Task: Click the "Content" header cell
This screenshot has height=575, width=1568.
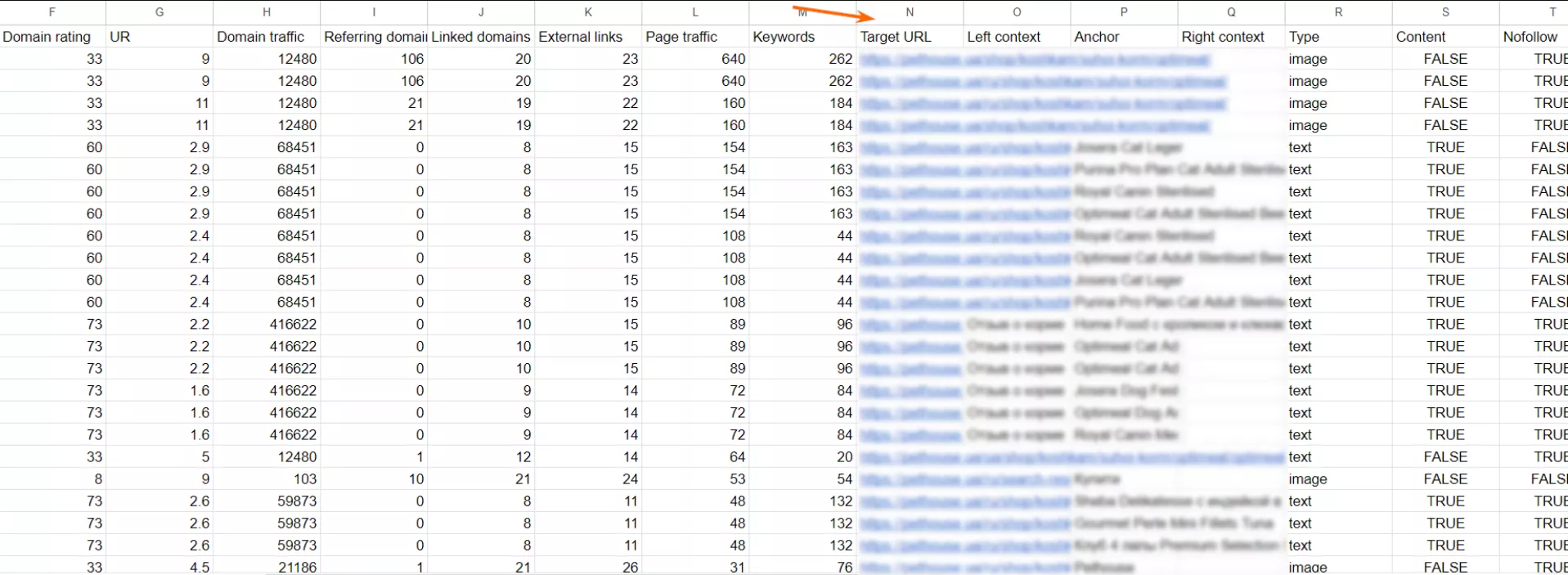Action: pyautogui.click(x=1445, y=37)
